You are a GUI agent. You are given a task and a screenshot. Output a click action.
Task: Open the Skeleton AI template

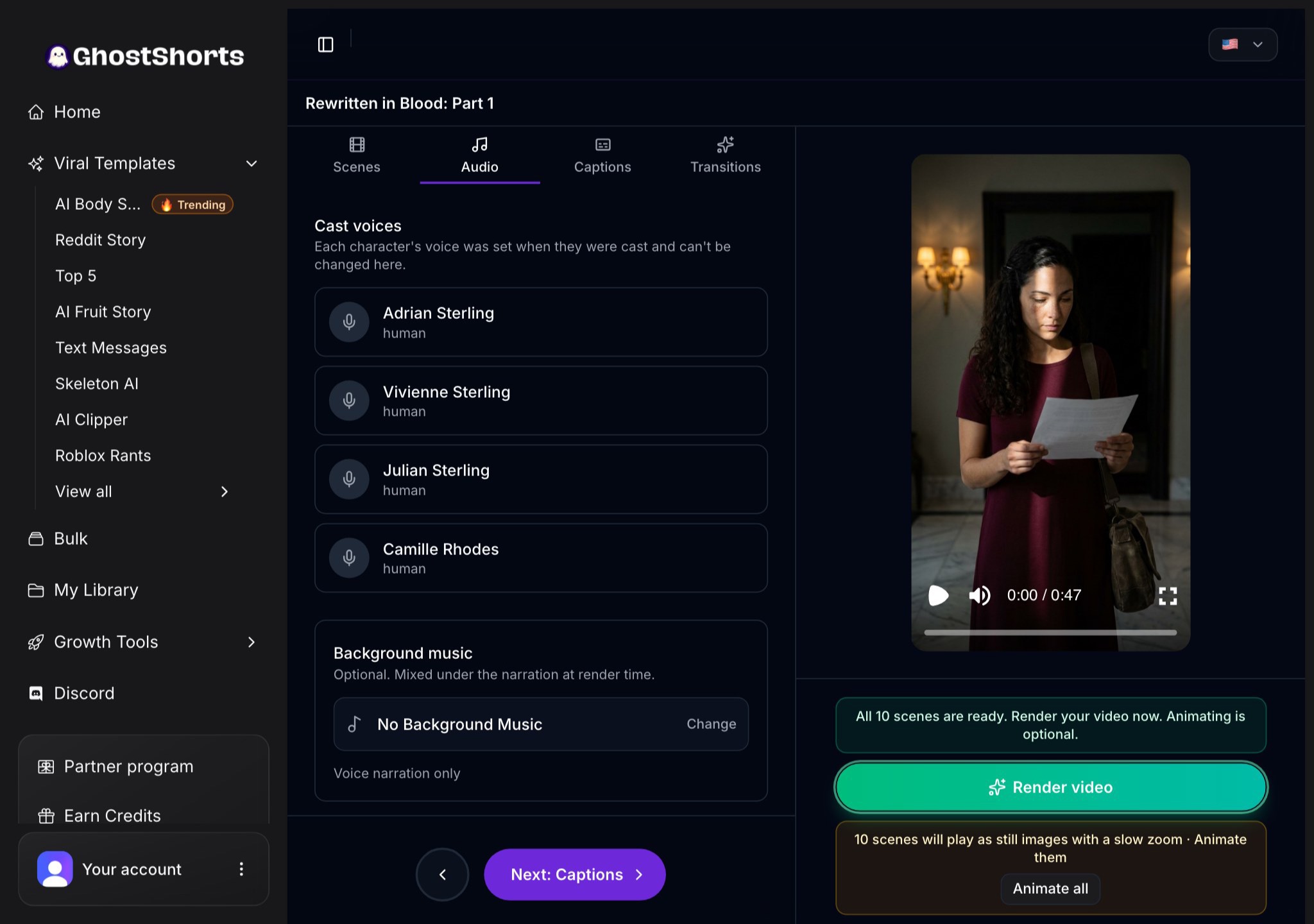tap(97, 384)
